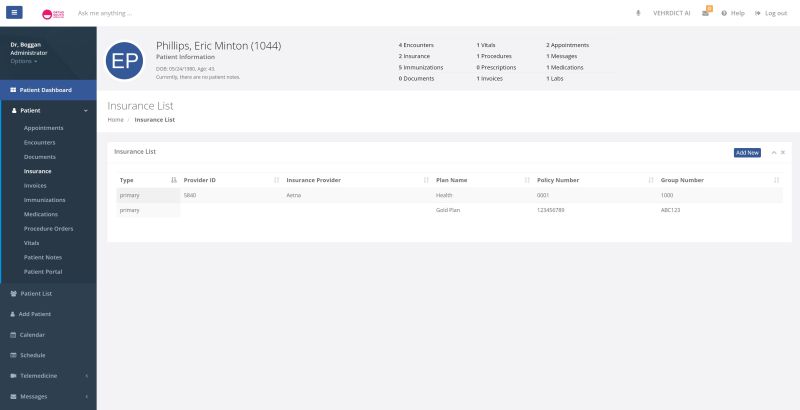
Task: Open the 1 Medications summary link
Action: (x=564, y=67)
